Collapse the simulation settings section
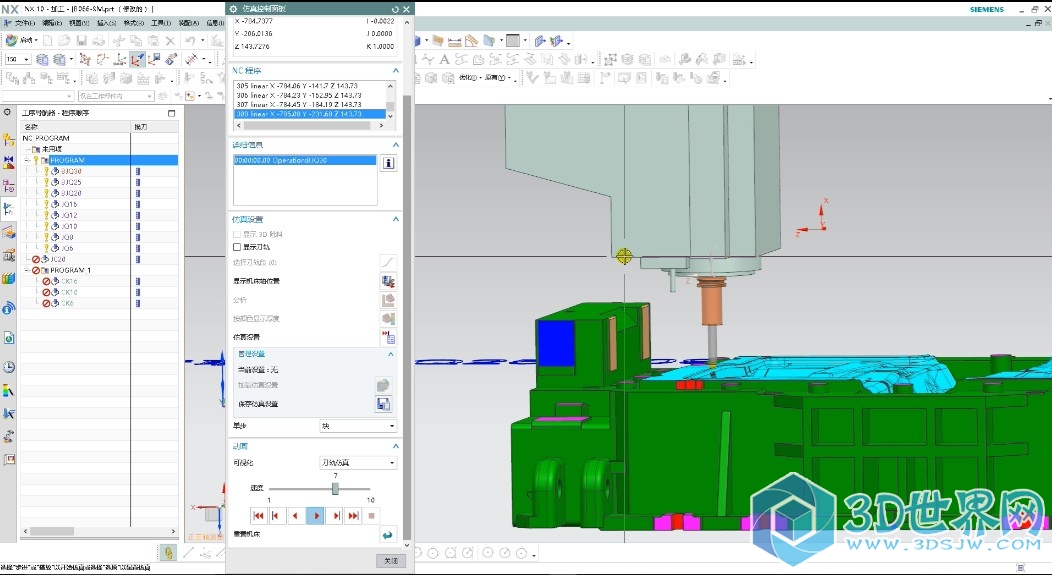Image resolution: width=1052 pixels, height=575 pixels. tap(395, 219)
